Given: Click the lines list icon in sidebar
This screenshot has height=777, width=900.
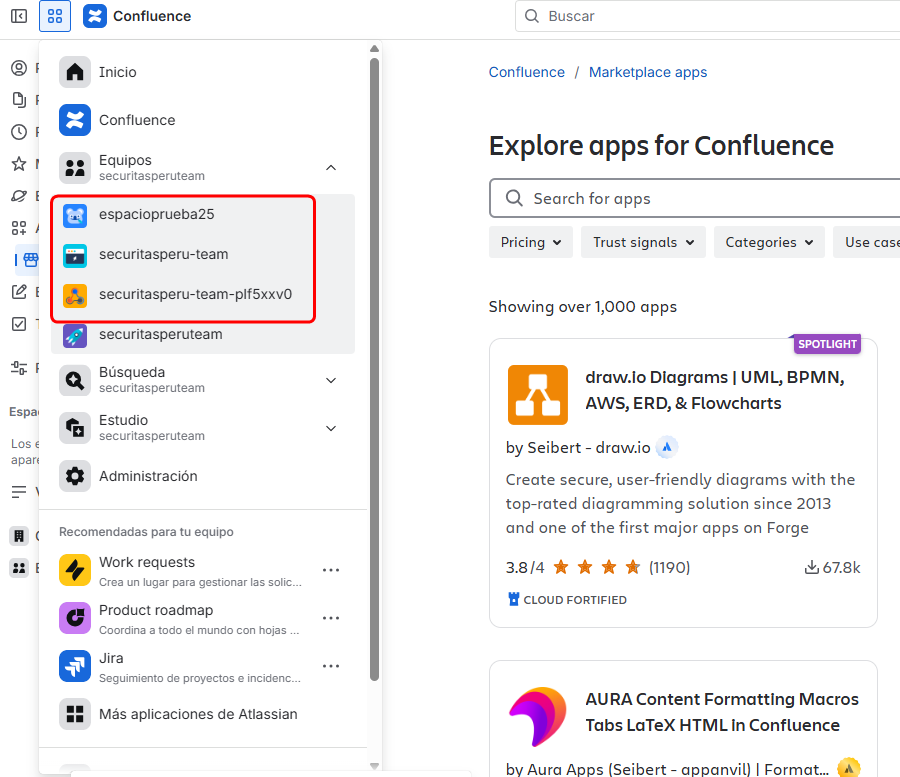Looking at the screenshot, I should point(19,492).
